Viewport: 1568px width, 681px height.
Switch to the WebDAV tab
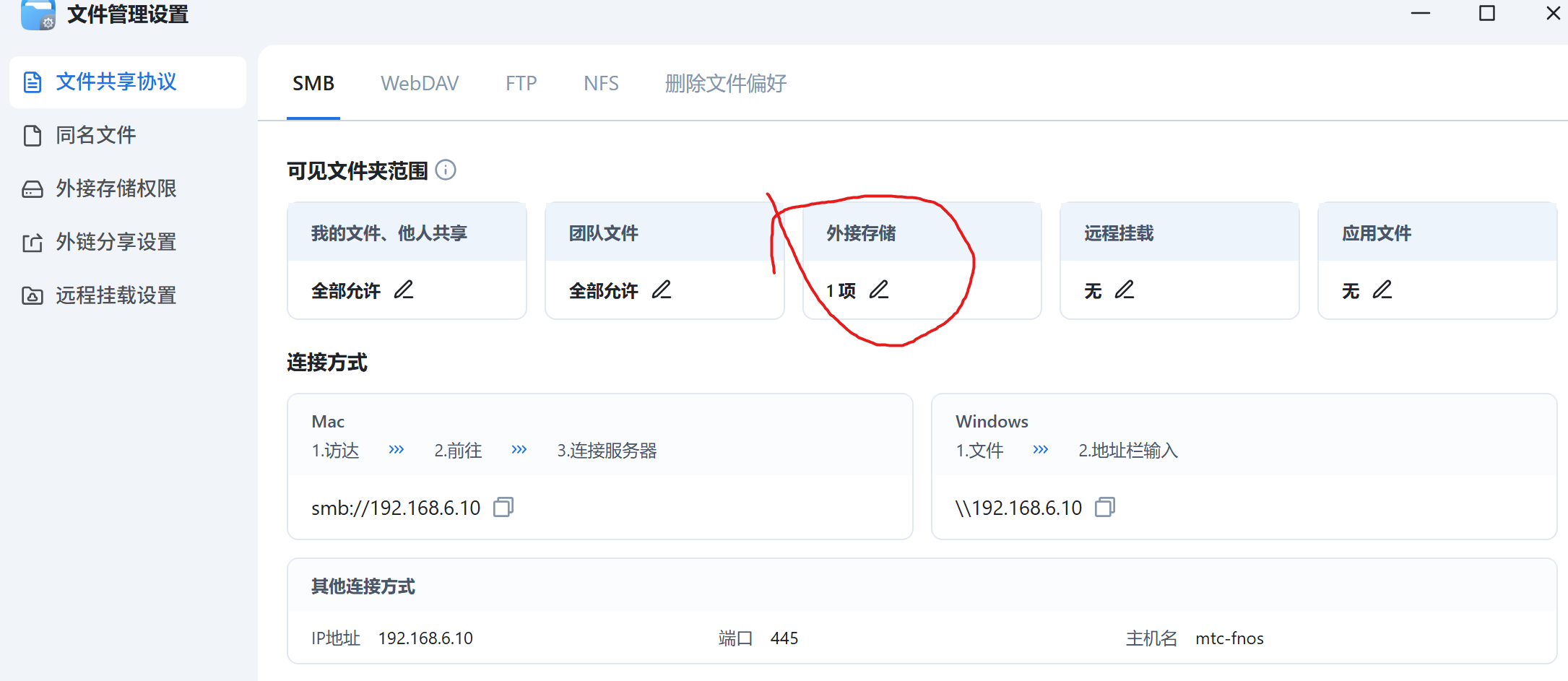tap(420, 84)
